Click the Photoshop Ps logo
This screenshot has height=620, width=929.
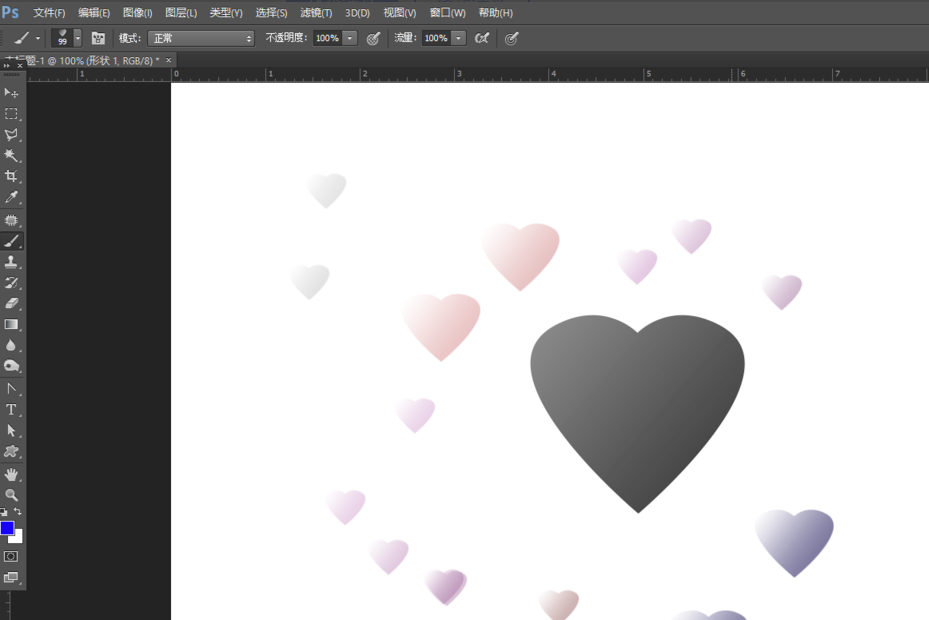click(10, 12)
